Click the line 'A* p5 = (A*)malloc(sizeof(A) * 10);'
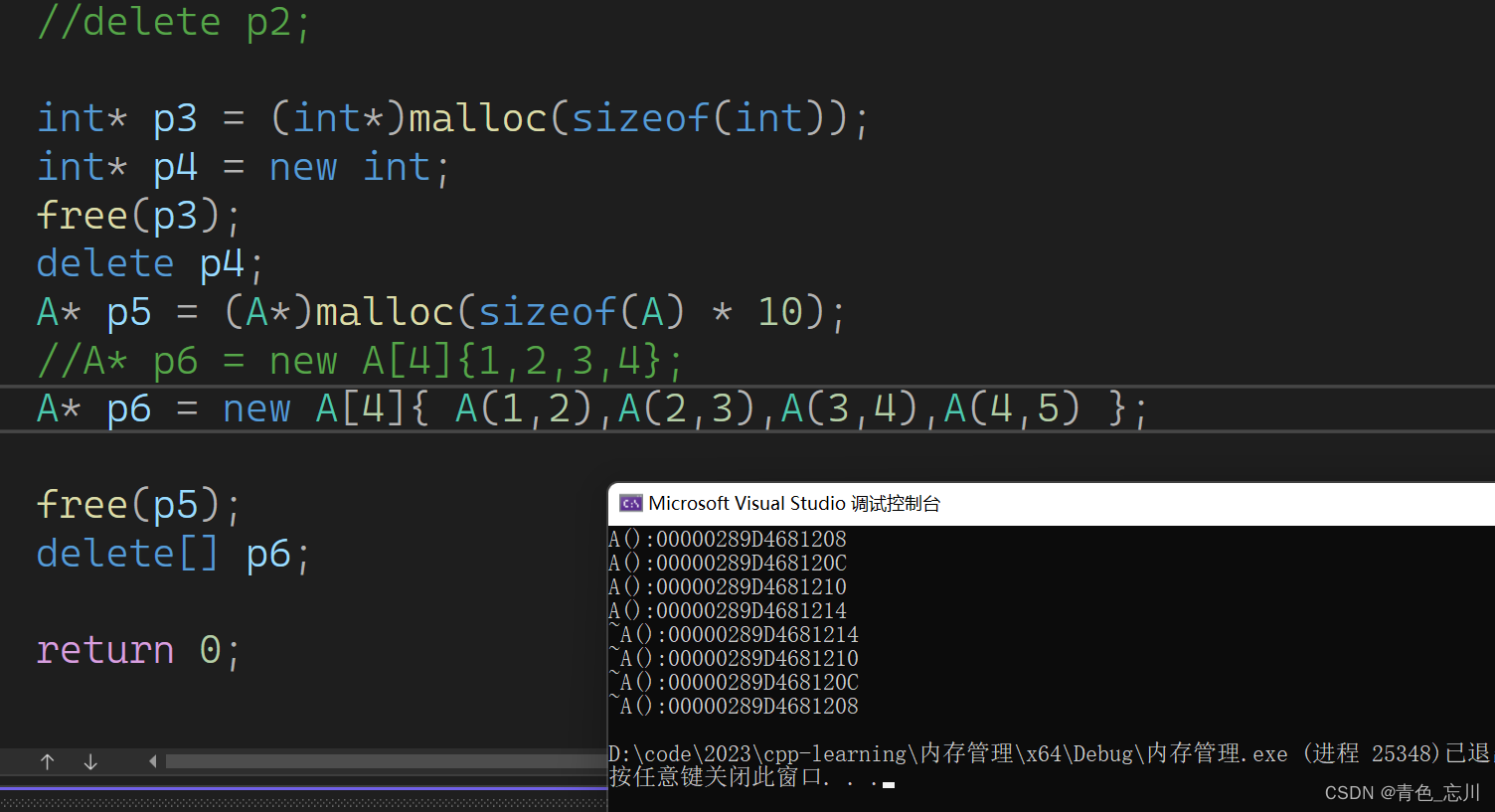 [441, 312]
